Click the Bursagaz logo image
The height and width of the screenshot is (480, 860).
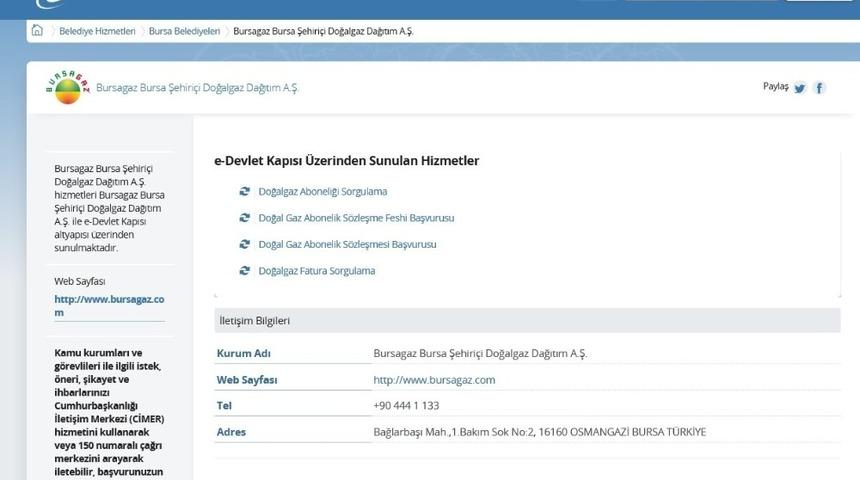point(67,87)
